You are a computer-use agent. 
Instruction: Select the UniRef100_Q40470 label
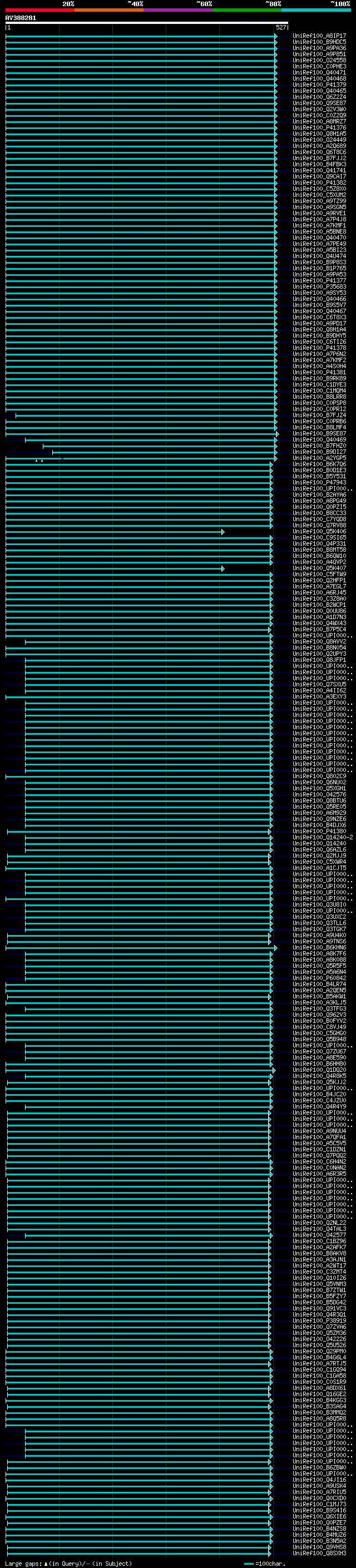(319, 238)
